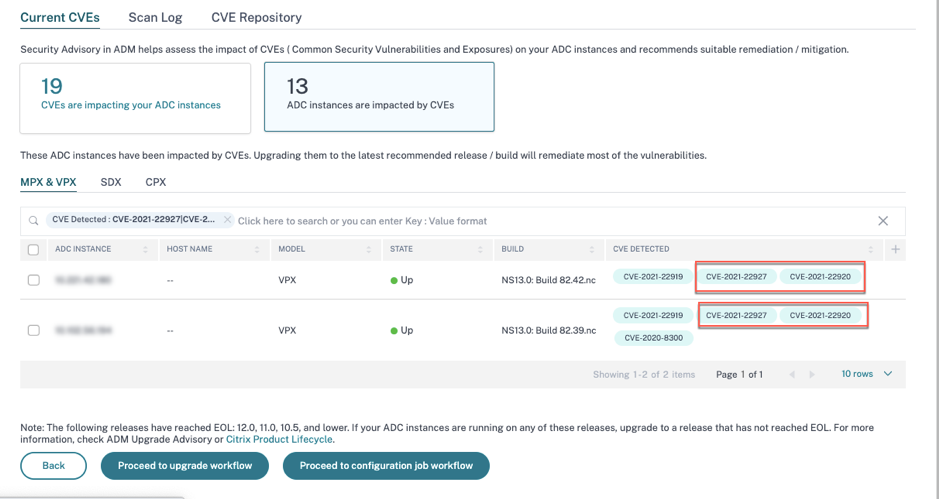Click Up state in Build 82.42.nc row
The height and width of the screenshot is (499, 939).
tap(402, 280)
